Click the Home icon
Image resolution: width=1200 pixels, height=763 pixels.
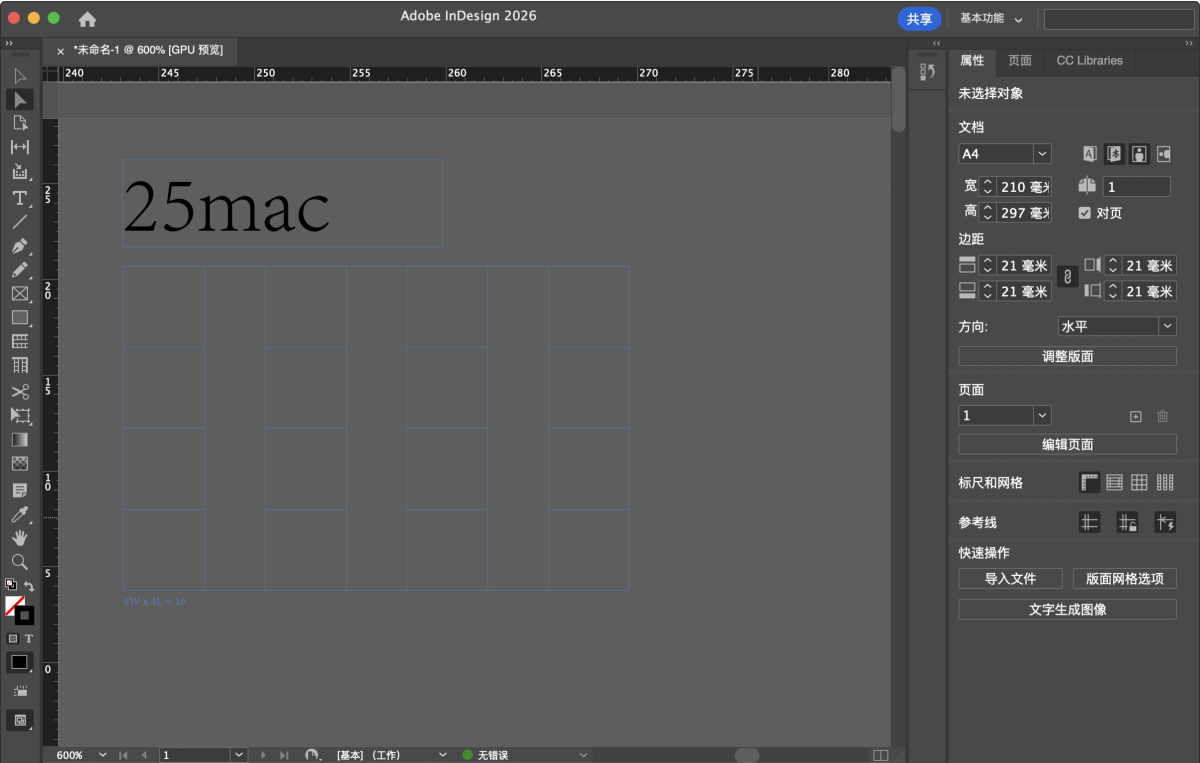(88, 19)
